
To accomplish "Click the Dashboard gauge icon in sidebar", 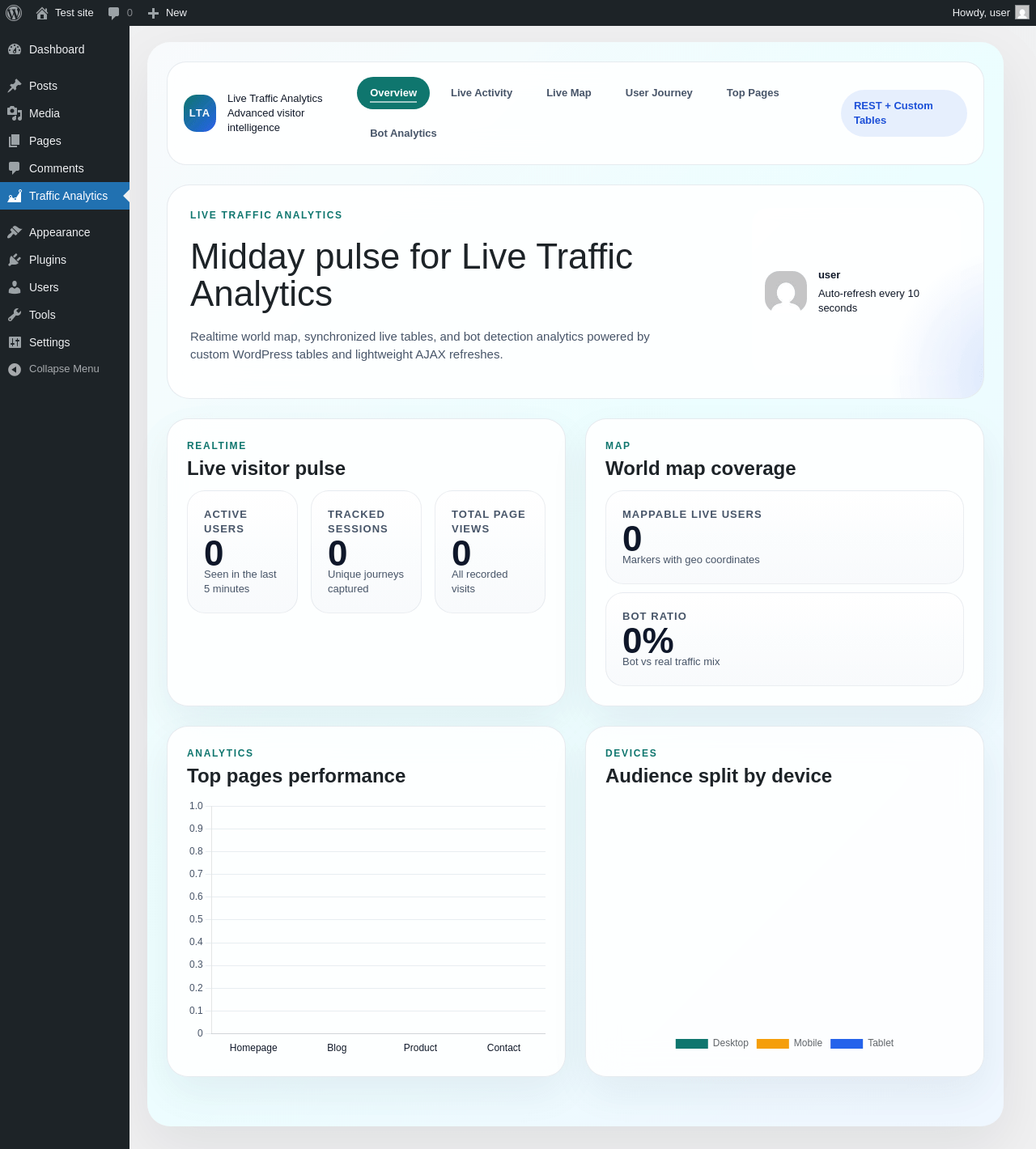I will pos(15,49).
